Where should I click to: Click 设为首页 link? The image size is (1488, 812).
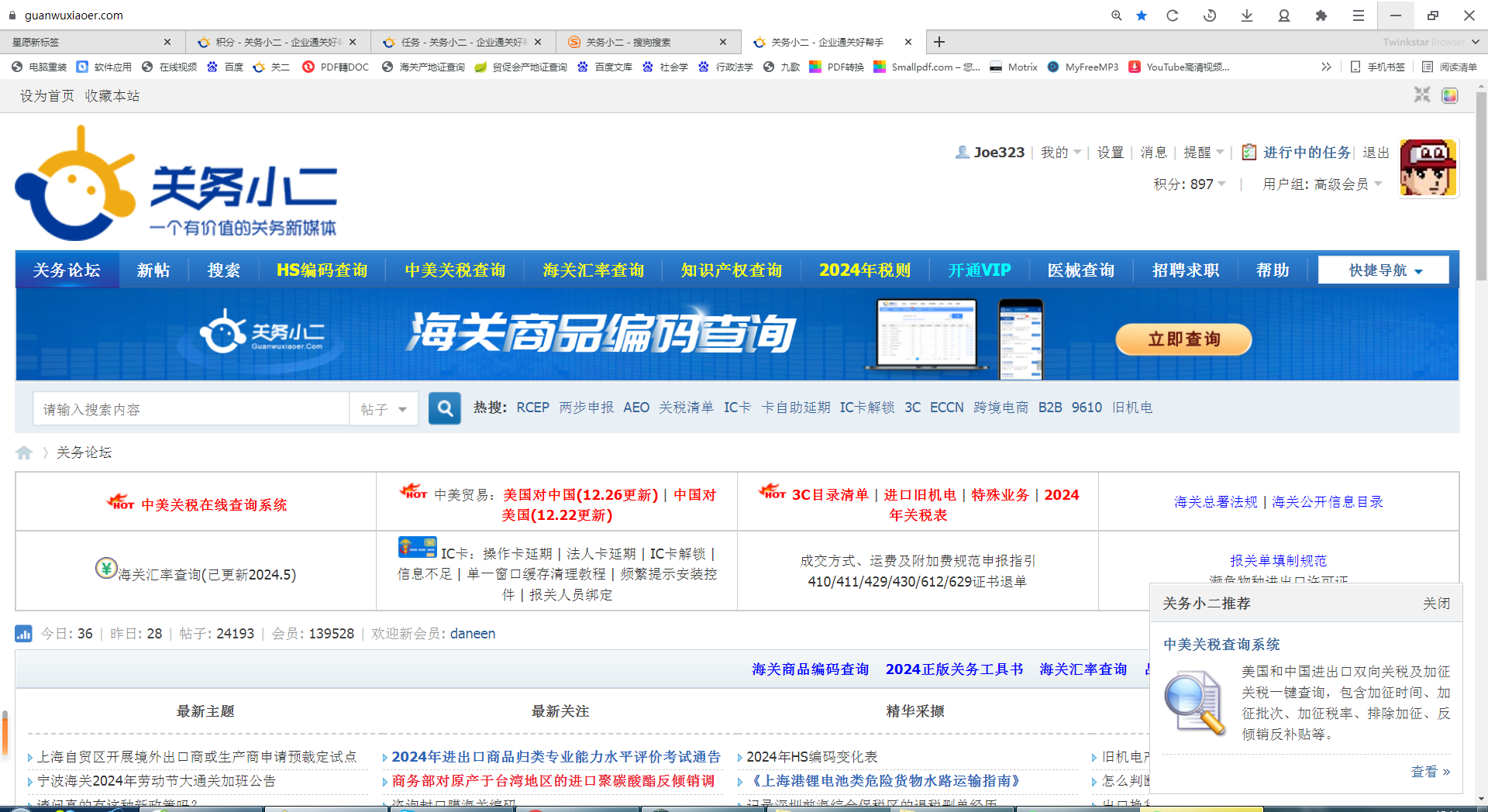(46, 96)
